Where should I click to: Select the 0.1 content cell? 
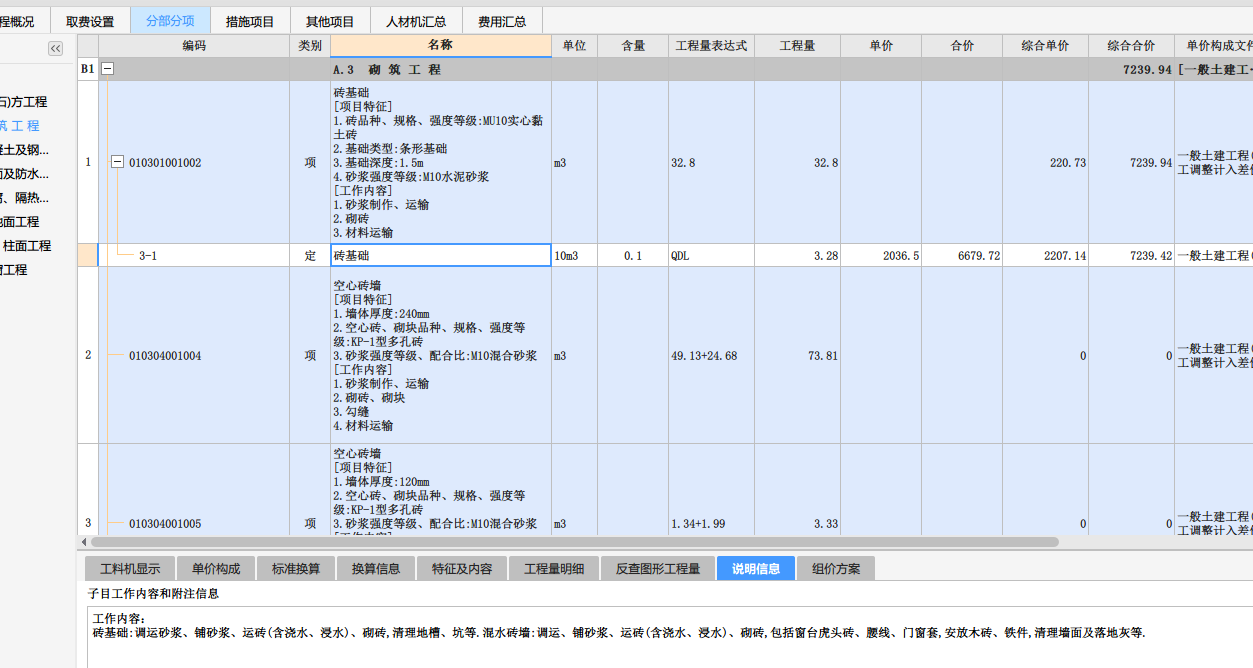tap(633, 256)
